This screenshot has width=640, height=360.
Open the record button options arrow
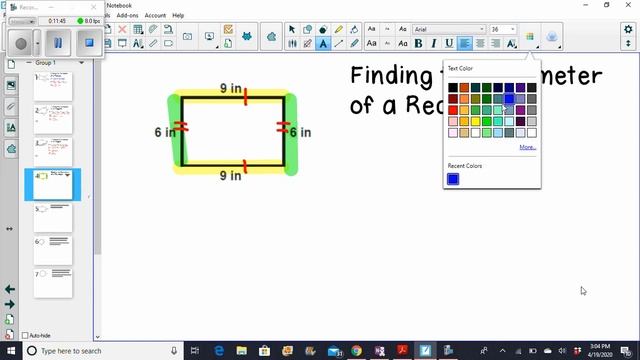pos(37,42)
